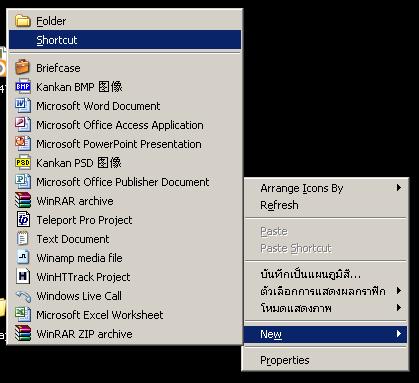
Task: Click the Windows Live Call phone icon
Action: 23,296
